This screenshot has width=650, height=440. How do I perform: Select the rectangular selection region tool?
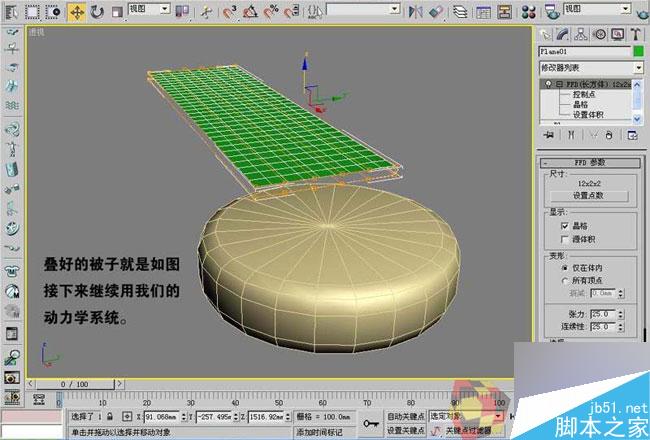pyautogui.click(x=32, y=12)
